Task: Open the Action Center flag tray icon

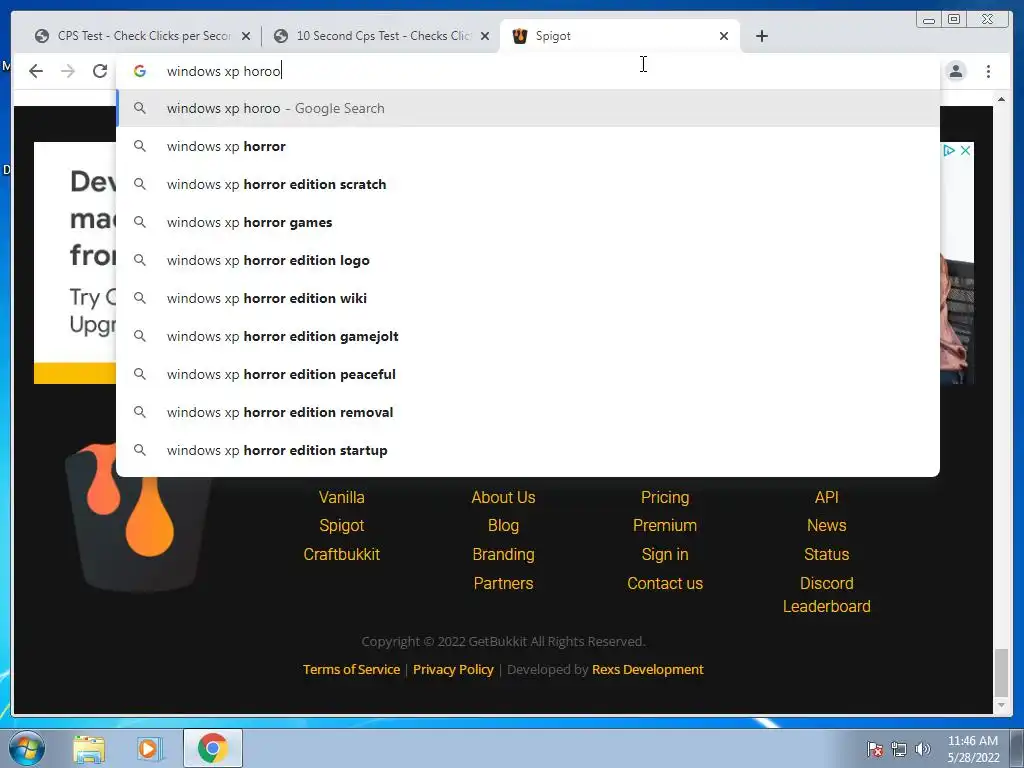Action: click(875, 749)
